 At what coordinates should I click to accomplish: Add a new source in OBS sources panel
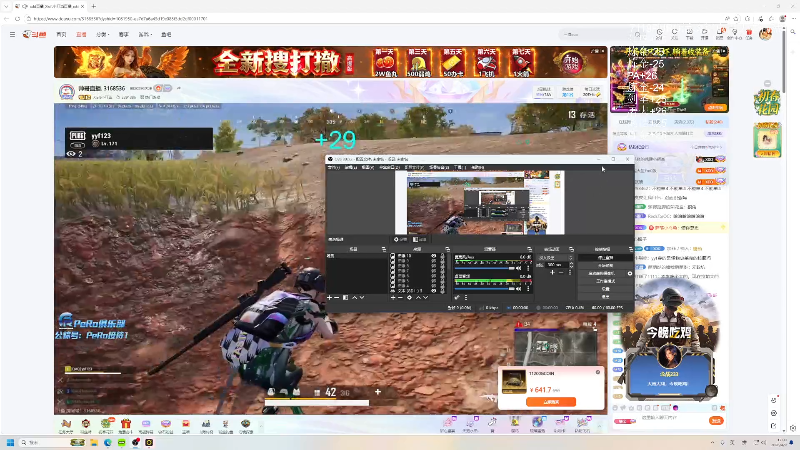[393, 297]
